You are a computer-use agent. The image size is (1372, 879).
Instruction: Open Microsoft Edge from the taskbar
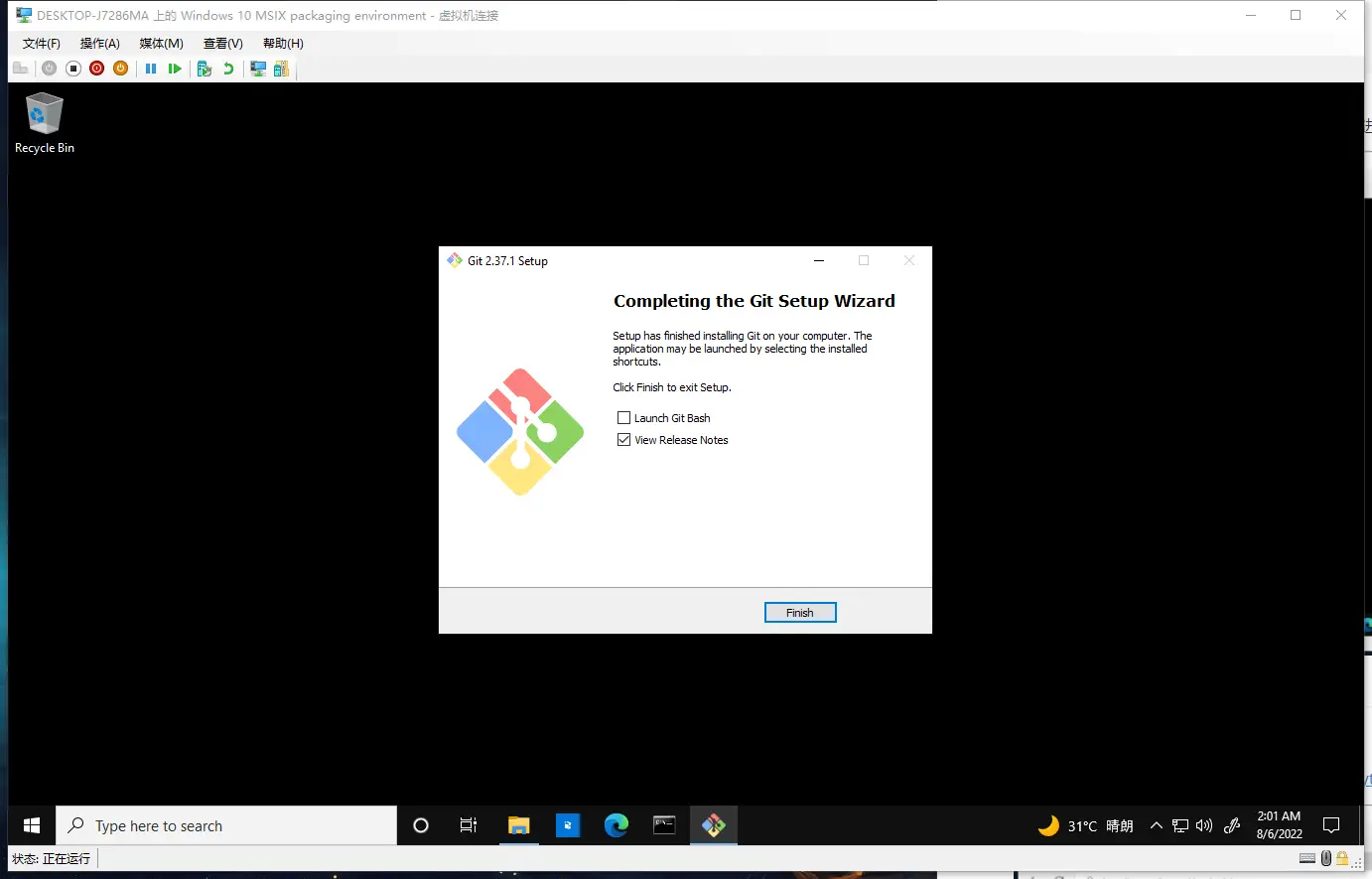(617, 825)
